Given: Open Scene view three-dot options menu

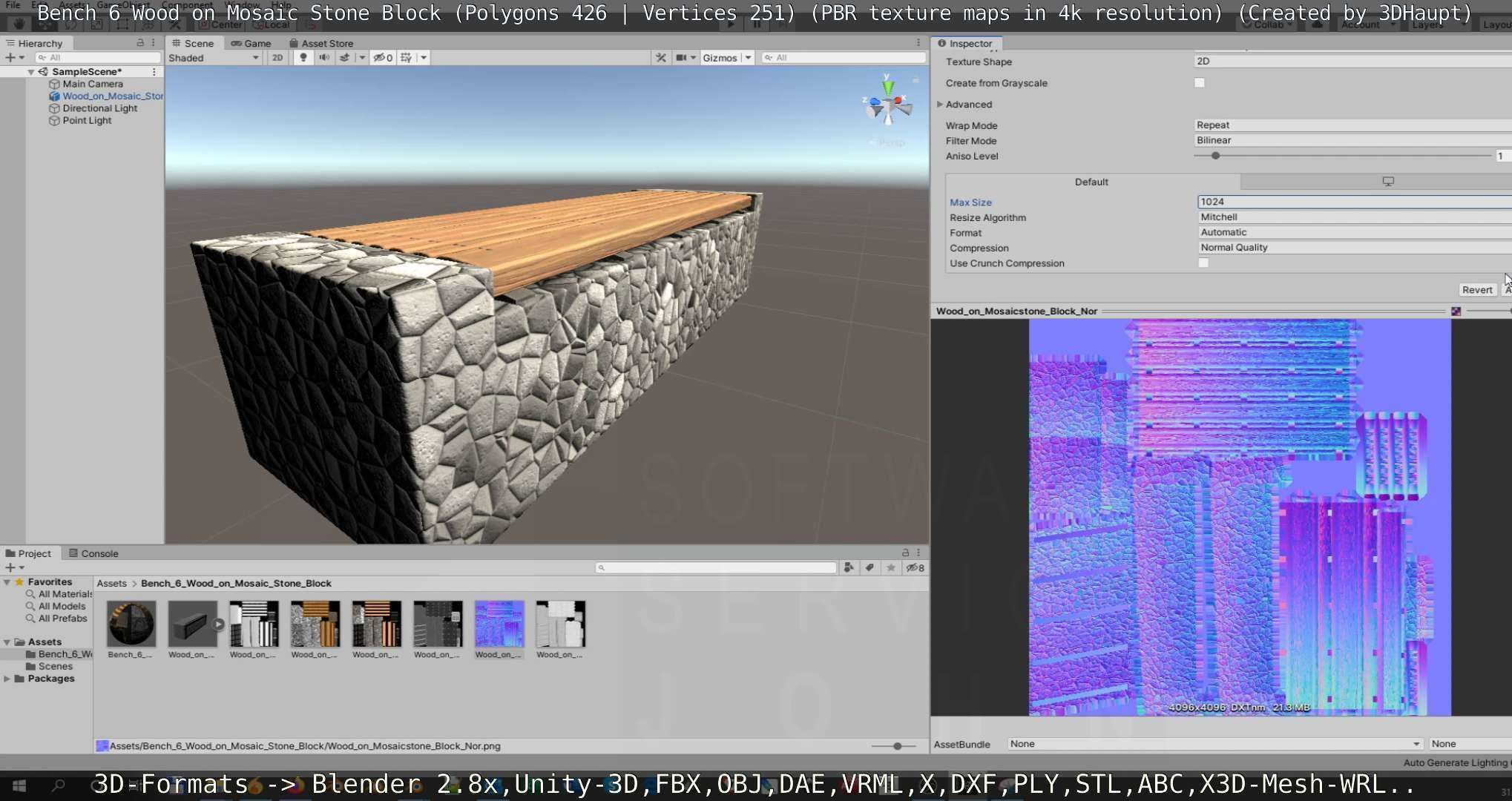Looking at the screenshot, I should [x=918, y=43].
